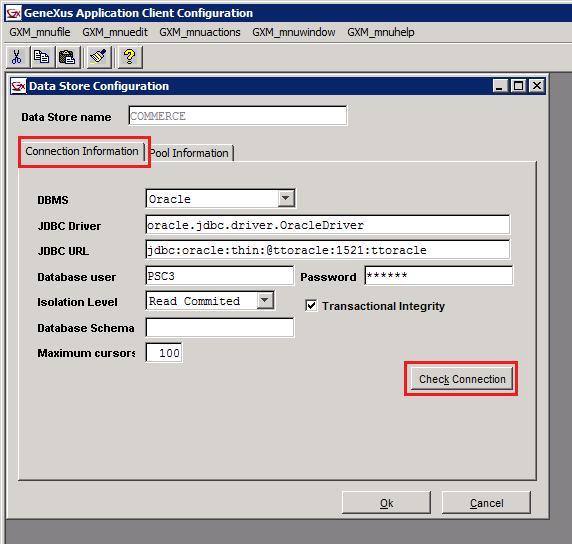Click the Database user field
The width and height of the screenshot is (572, 544).
pos(220,276)
